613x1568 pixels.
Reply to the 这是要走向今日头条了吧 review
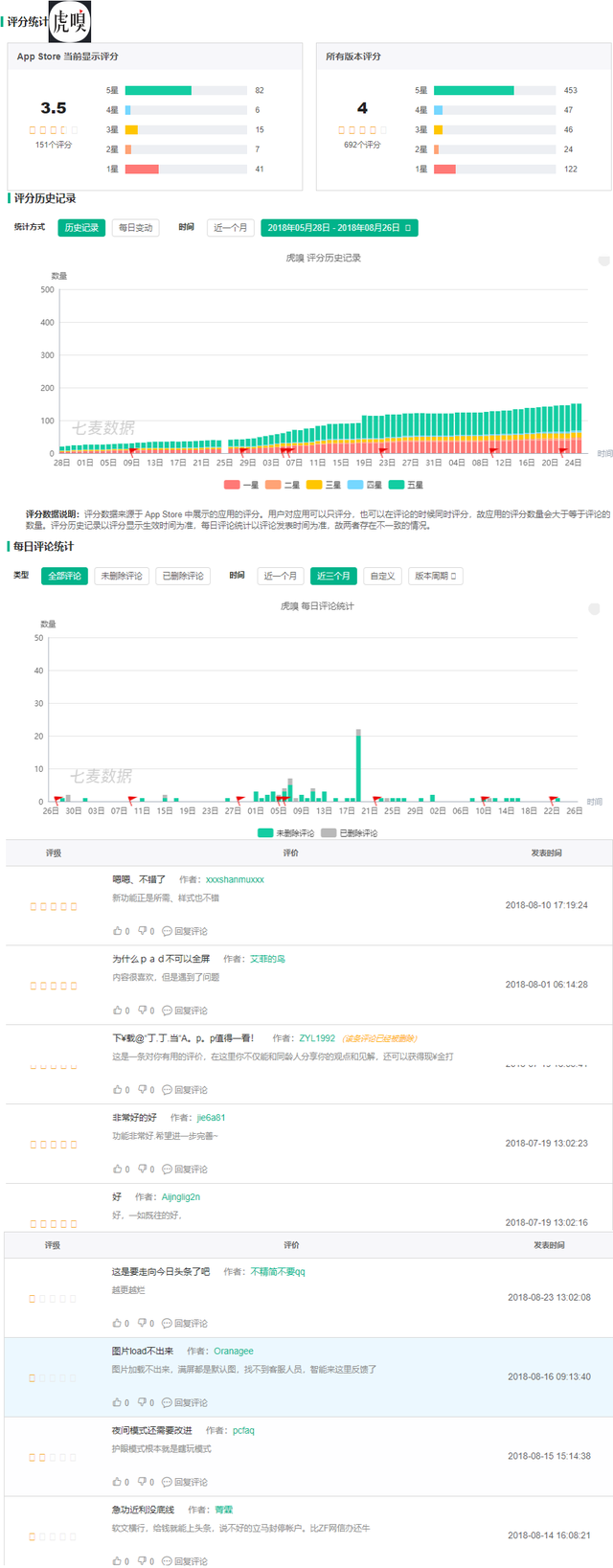[x=185, y=1324]
